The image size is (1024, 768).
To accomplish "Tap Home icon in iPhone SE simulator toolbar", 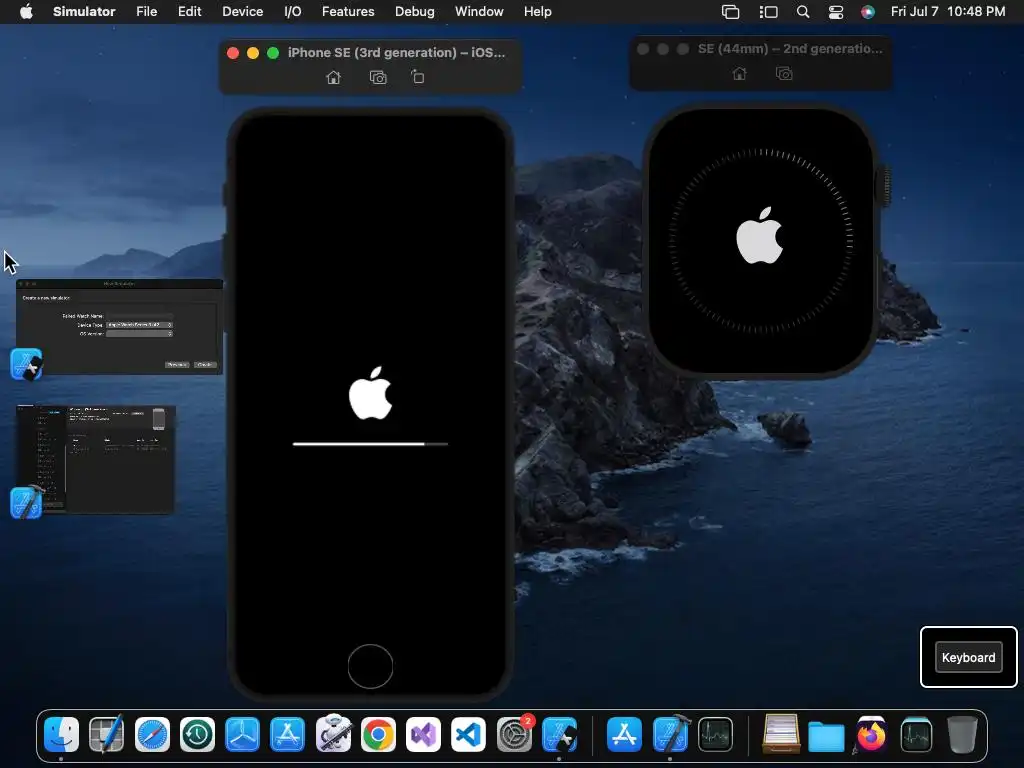I will click(x=333, y=78).
